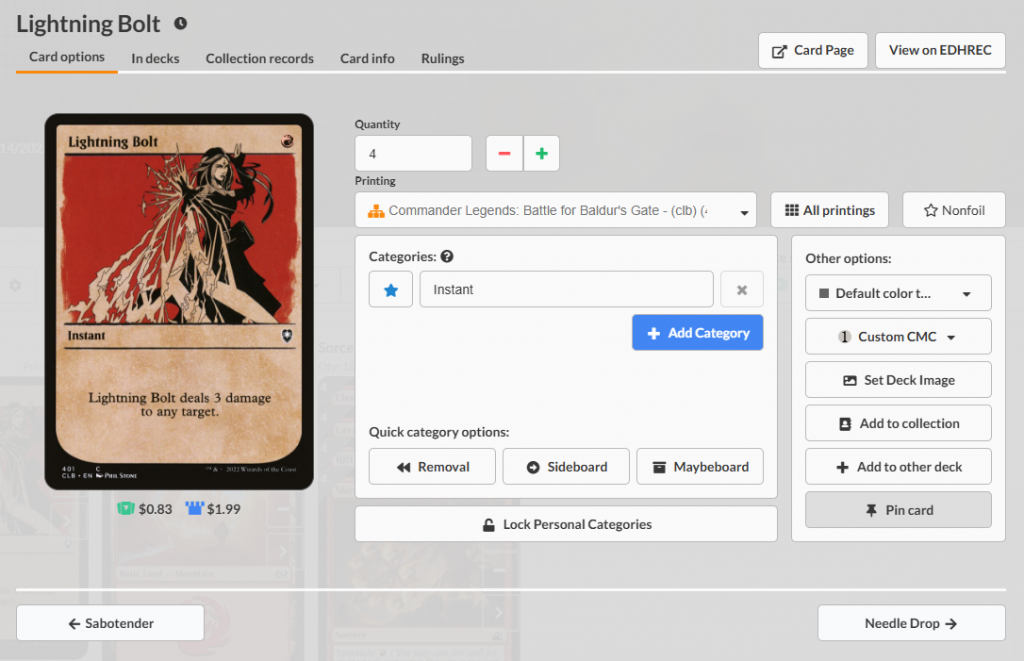This screenshot has height=661, width=1024.
Task: Click inside the Quantity input field
Action: 412,153
